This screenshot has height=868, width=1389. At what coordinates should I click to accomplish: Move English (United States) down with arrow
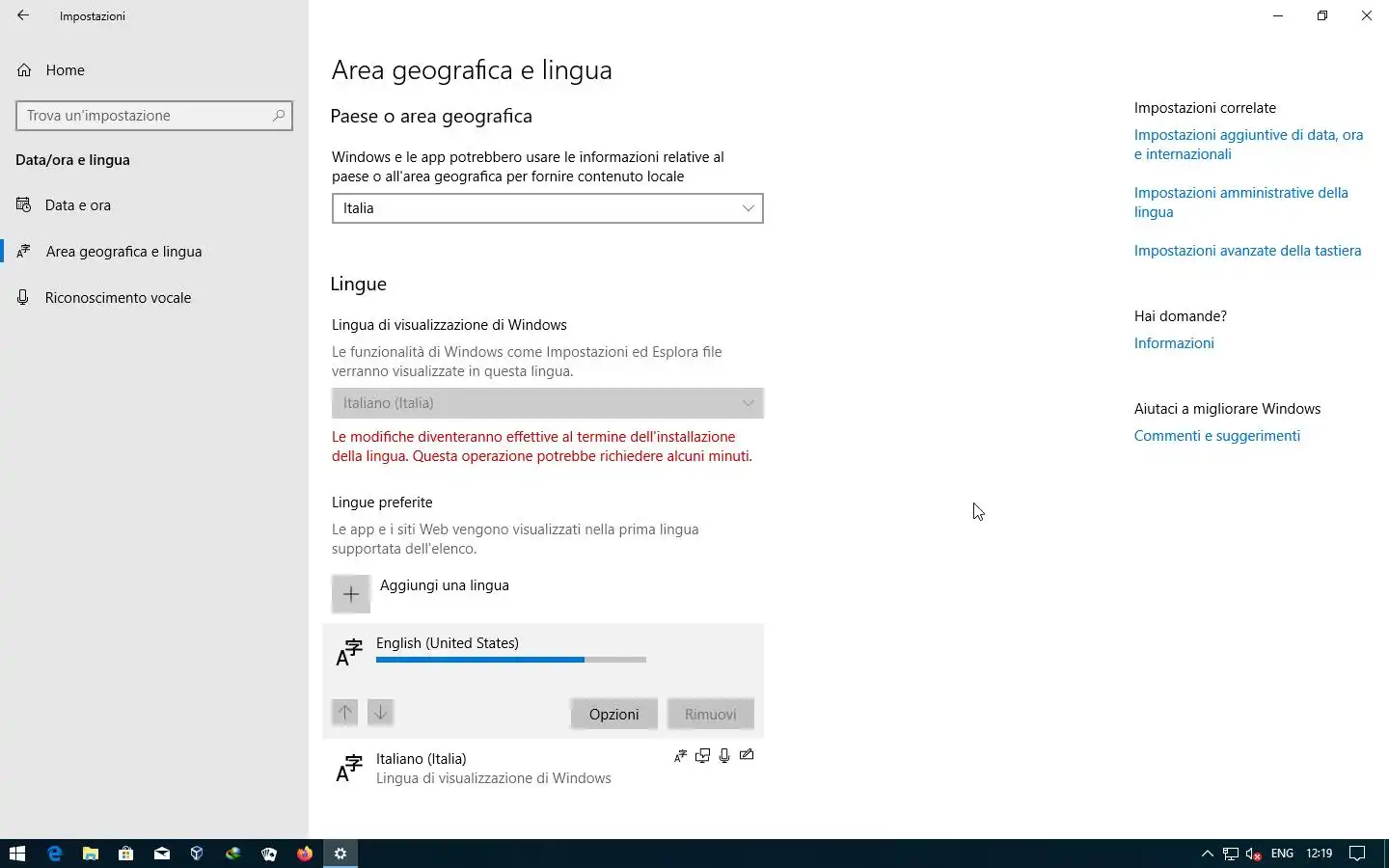click(380, 713)
